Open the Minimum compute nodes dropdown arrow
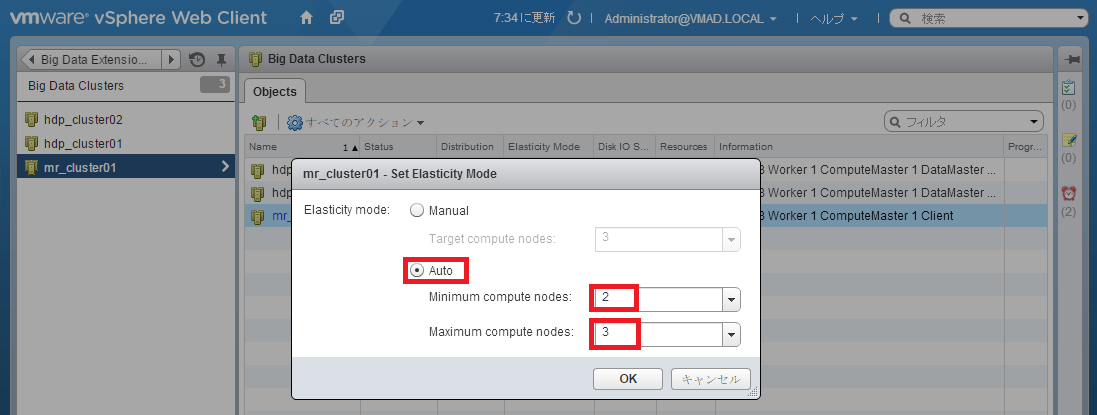 pos(731,300)
